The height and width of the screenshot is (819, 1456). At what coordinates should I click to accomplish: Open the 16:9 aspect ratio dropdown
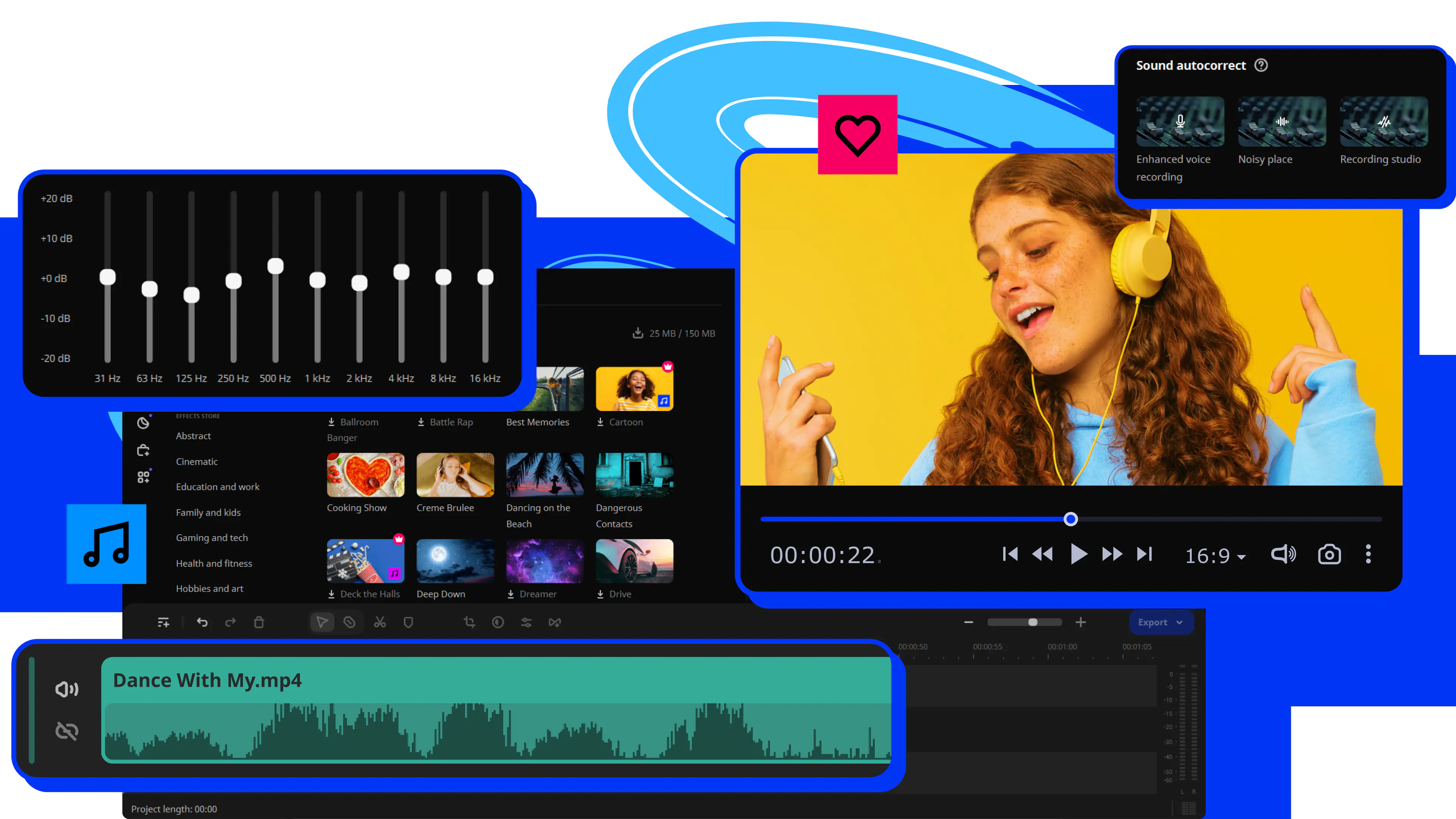tap(1215, 556)
